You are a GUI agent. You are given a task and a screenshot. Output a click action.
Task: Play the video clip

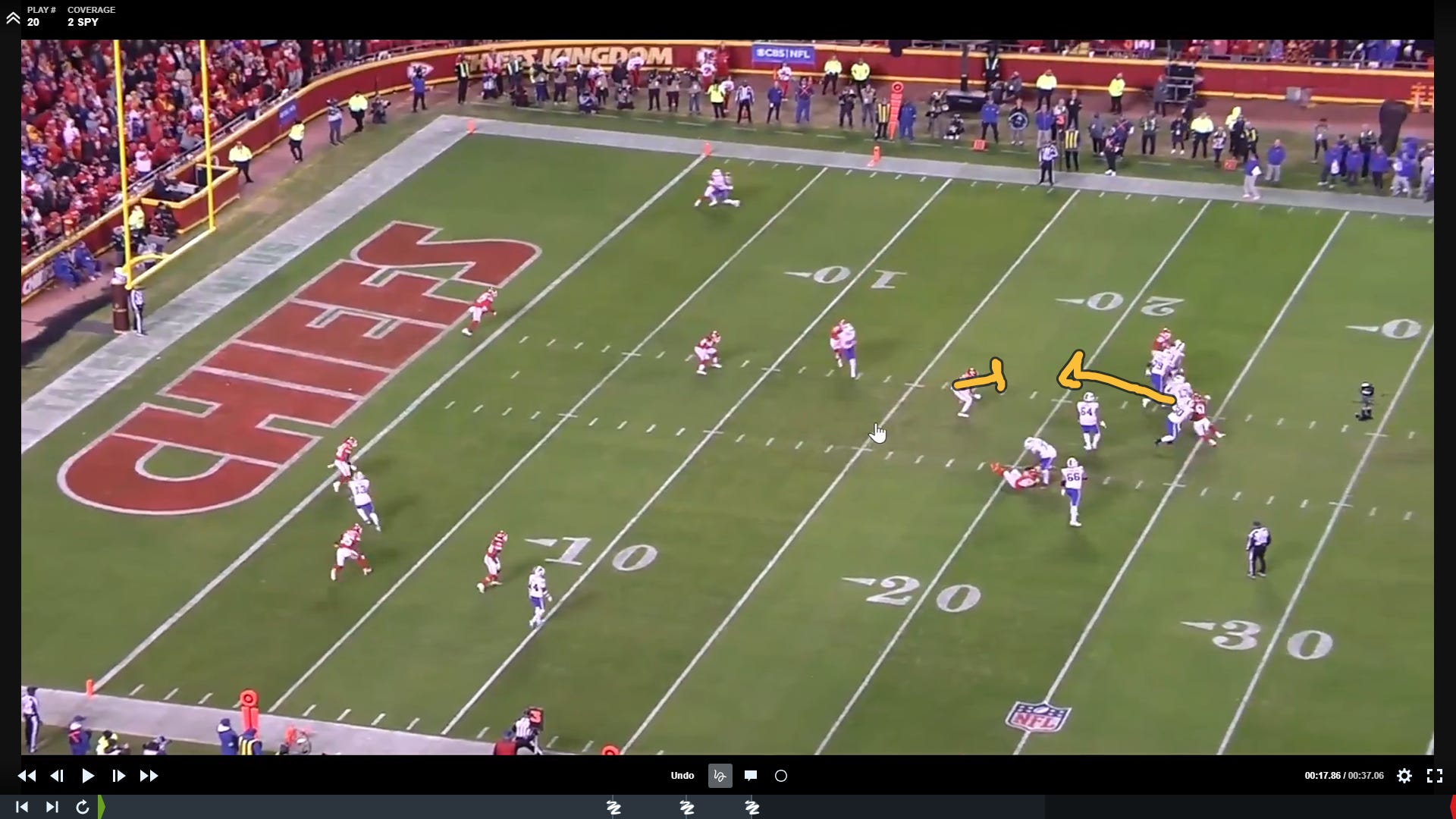click(x=88, y=776)
